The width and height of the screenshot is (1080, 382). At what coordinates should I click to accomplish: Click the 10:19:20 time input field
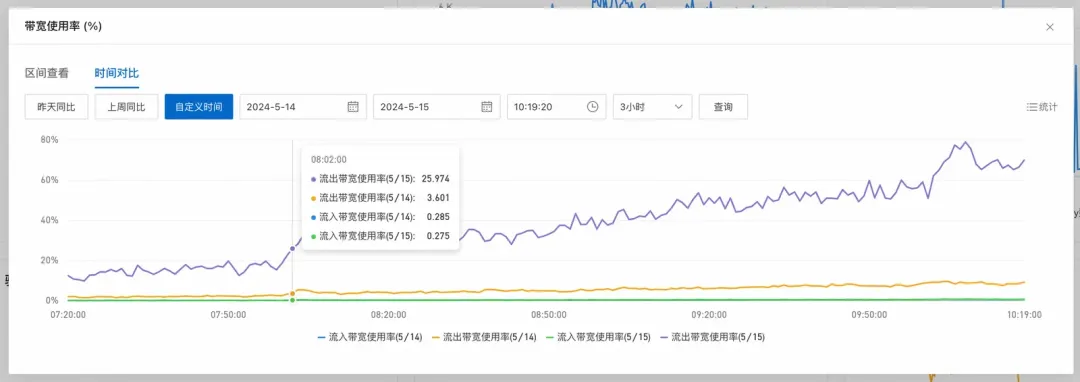tap(557, 107)
